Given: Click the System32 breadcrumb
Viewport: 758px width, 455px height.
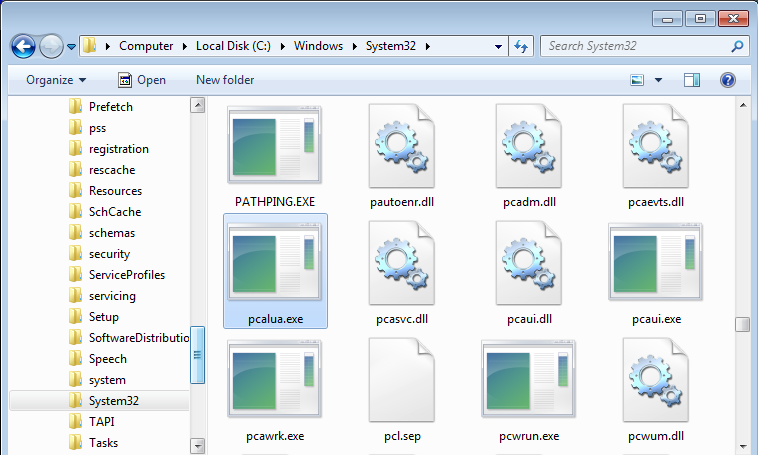Looking at the screenshot, I should pos(391,46).
